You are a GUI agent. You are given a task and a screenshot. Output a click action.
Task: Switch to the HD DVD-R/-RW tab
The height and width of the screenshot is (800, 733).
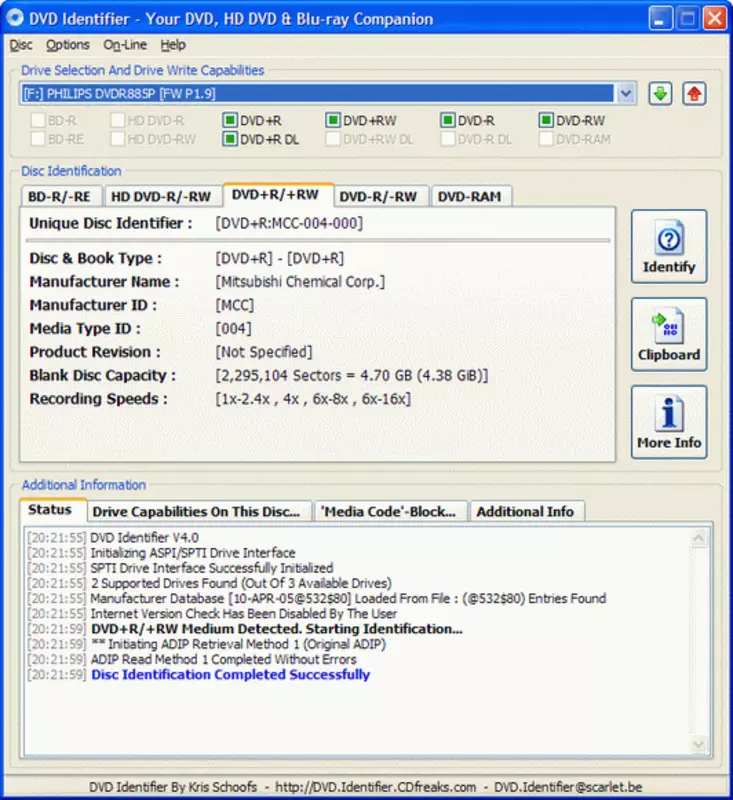point(161,196)
